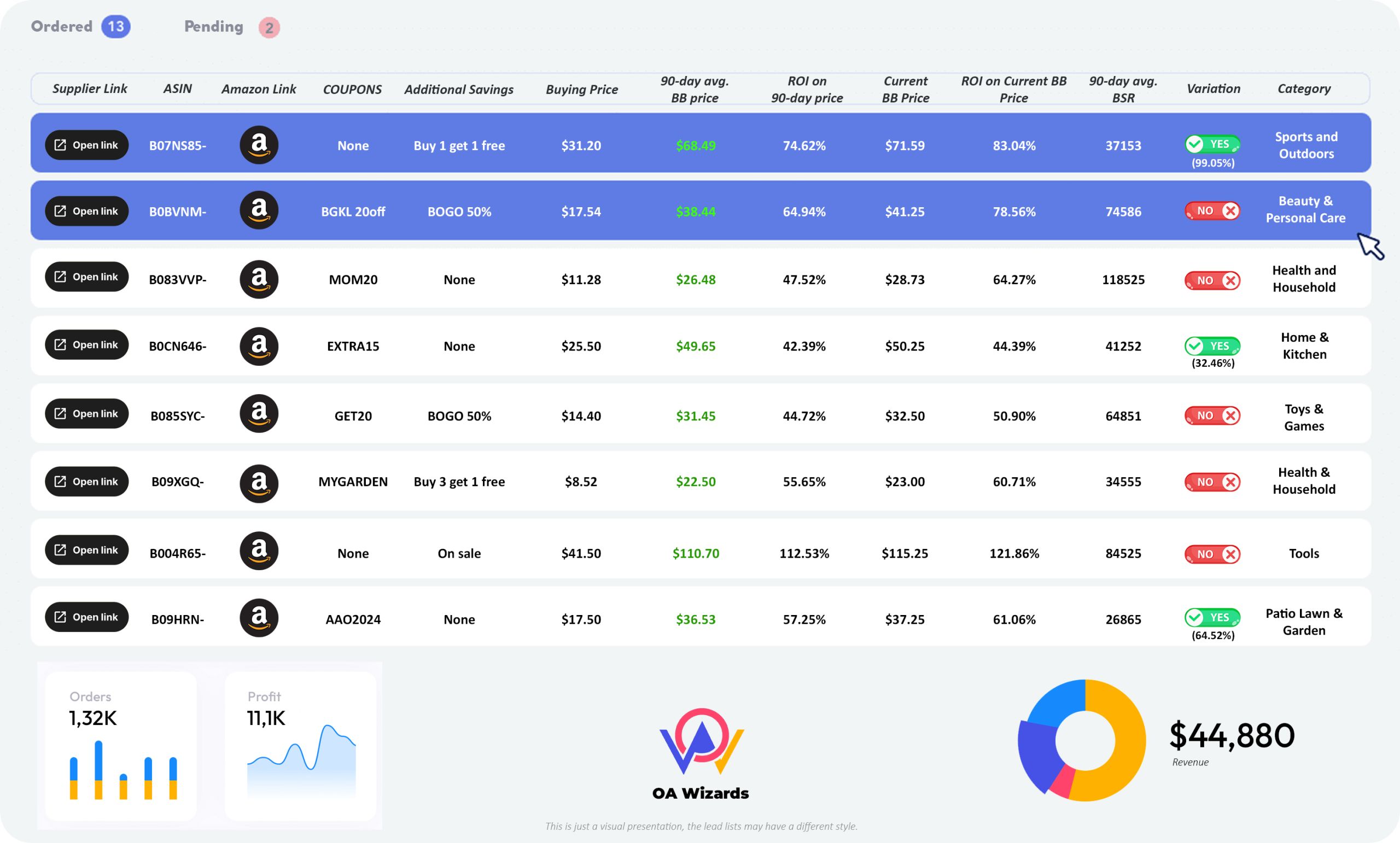Select the Additional Savings column header
1400x843 pixels.
(x=458, y=89)
